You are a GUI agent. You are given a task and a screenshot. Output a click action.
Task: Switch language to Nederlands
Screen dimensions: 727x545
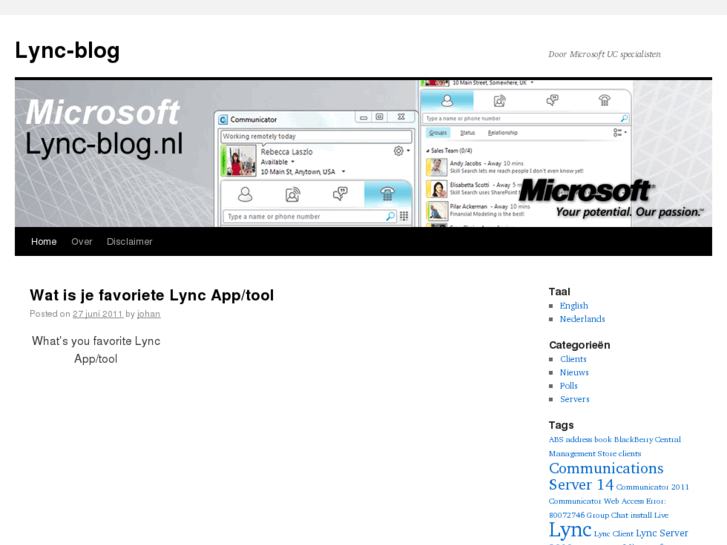(x=582, y=319)
